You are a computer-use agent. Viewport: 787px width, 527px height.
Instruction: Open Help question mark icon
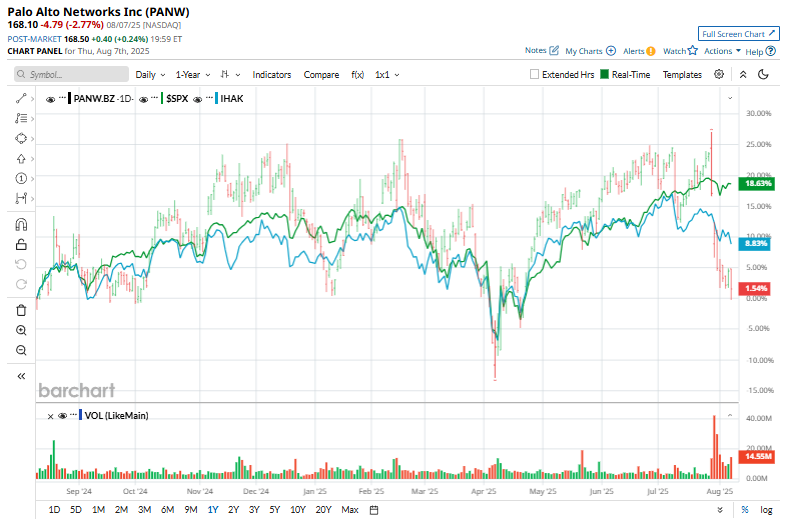coord(771,51)
